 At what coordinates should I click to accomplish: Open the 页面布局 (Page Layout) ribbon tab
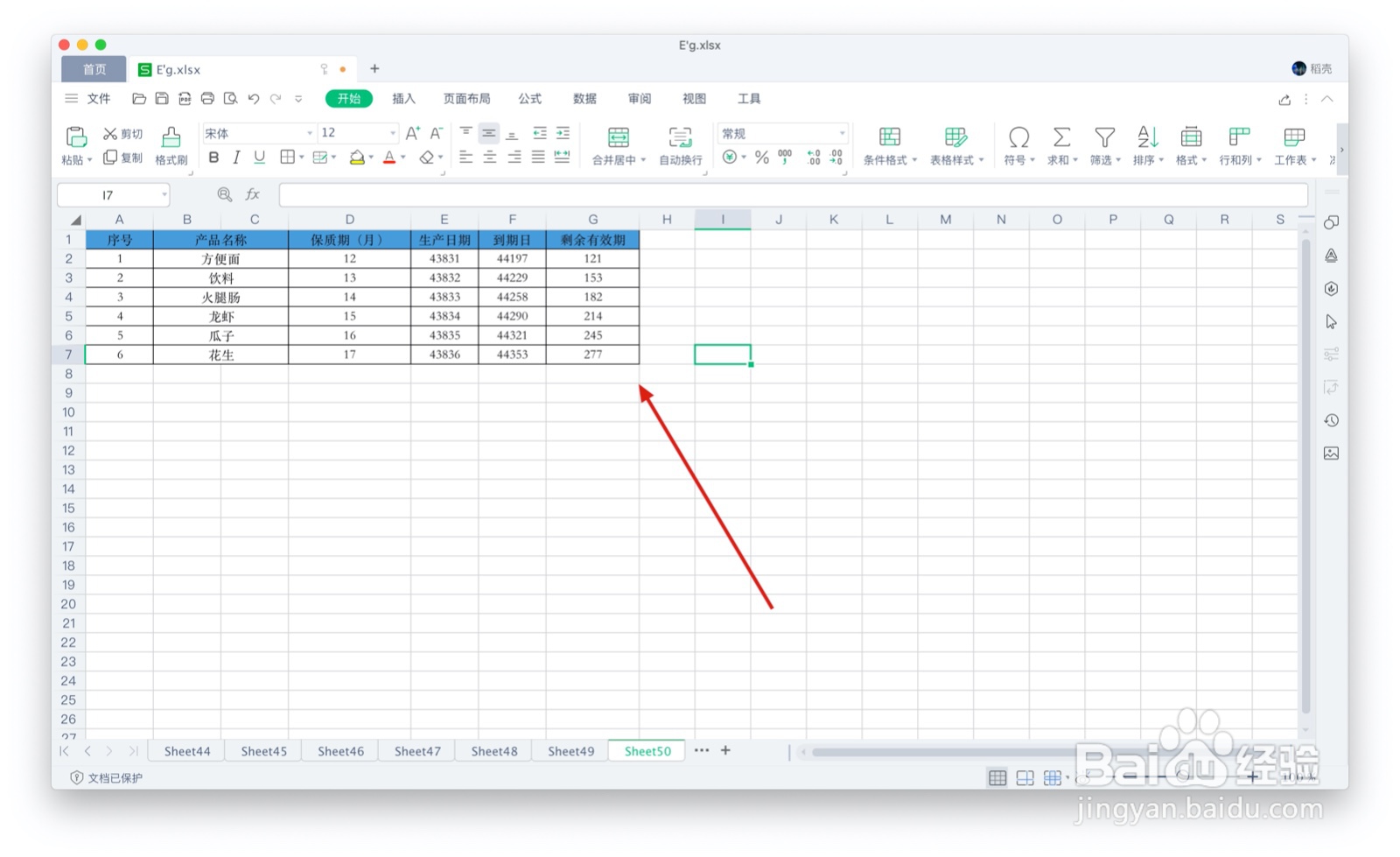point(466,99)
